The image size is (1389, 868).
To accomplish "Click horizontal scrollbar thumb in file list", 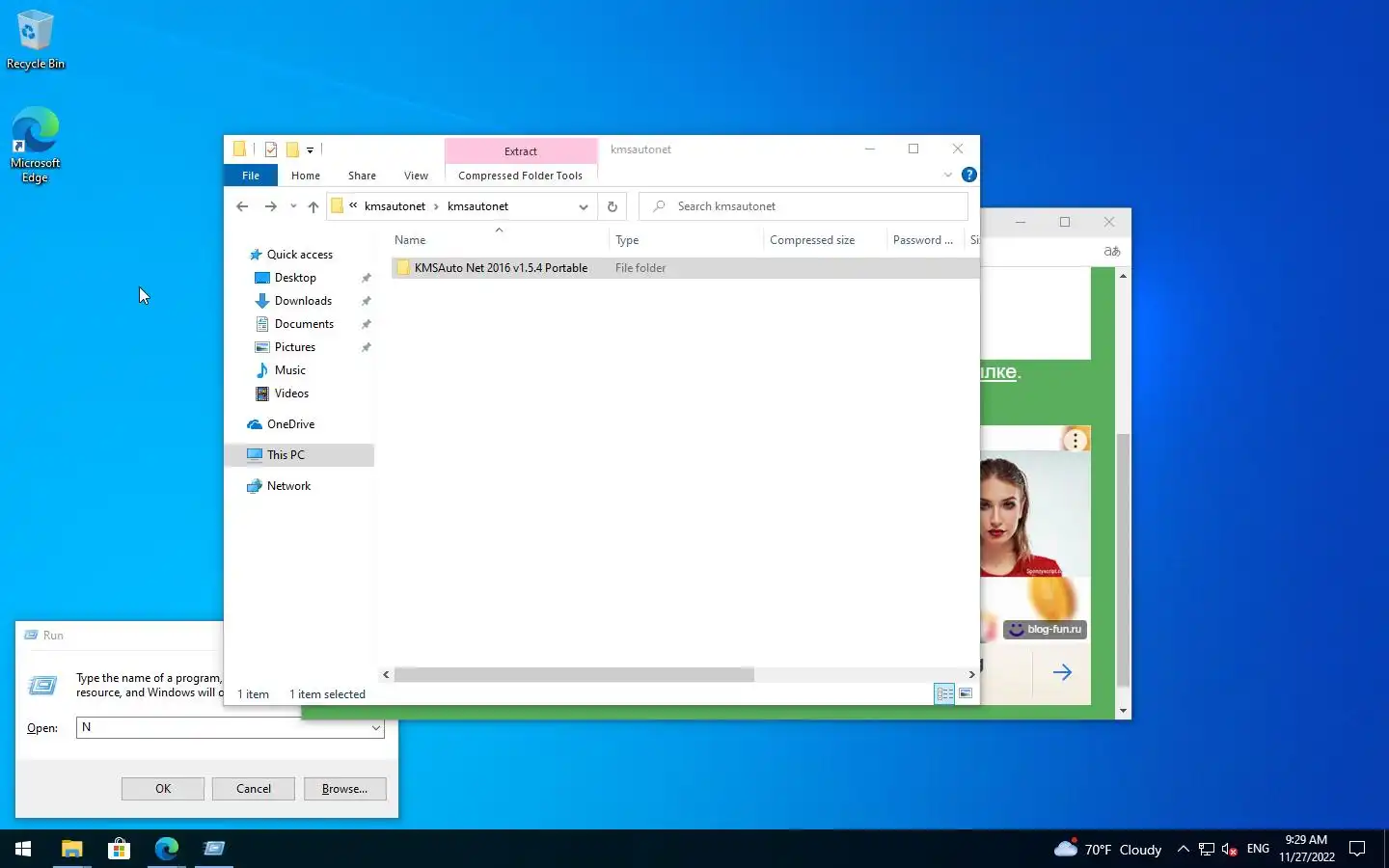I will (x=574, y=675).
